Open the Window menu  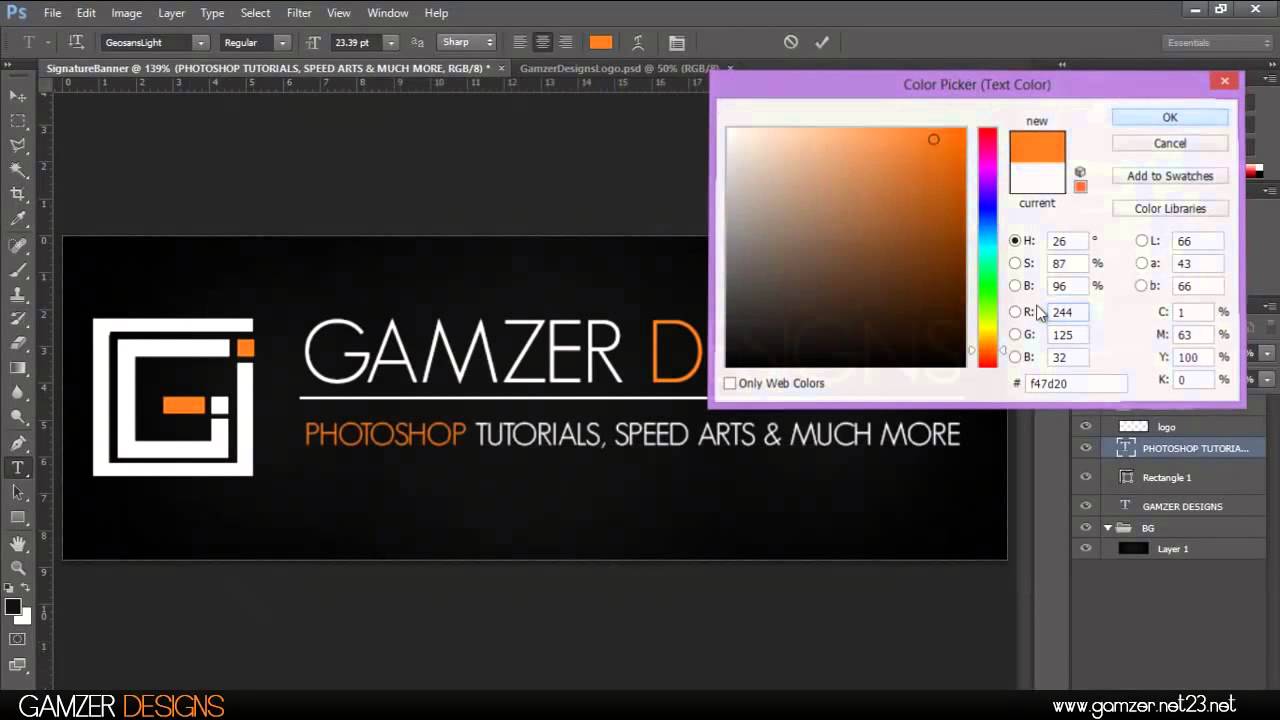click(x=387, y=13)
